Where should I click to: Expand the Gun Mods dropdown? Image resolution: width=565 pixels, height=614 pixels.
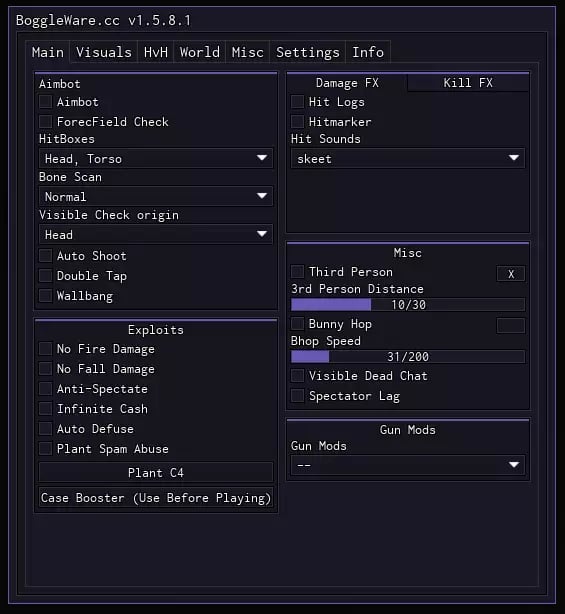coord(408,465)
